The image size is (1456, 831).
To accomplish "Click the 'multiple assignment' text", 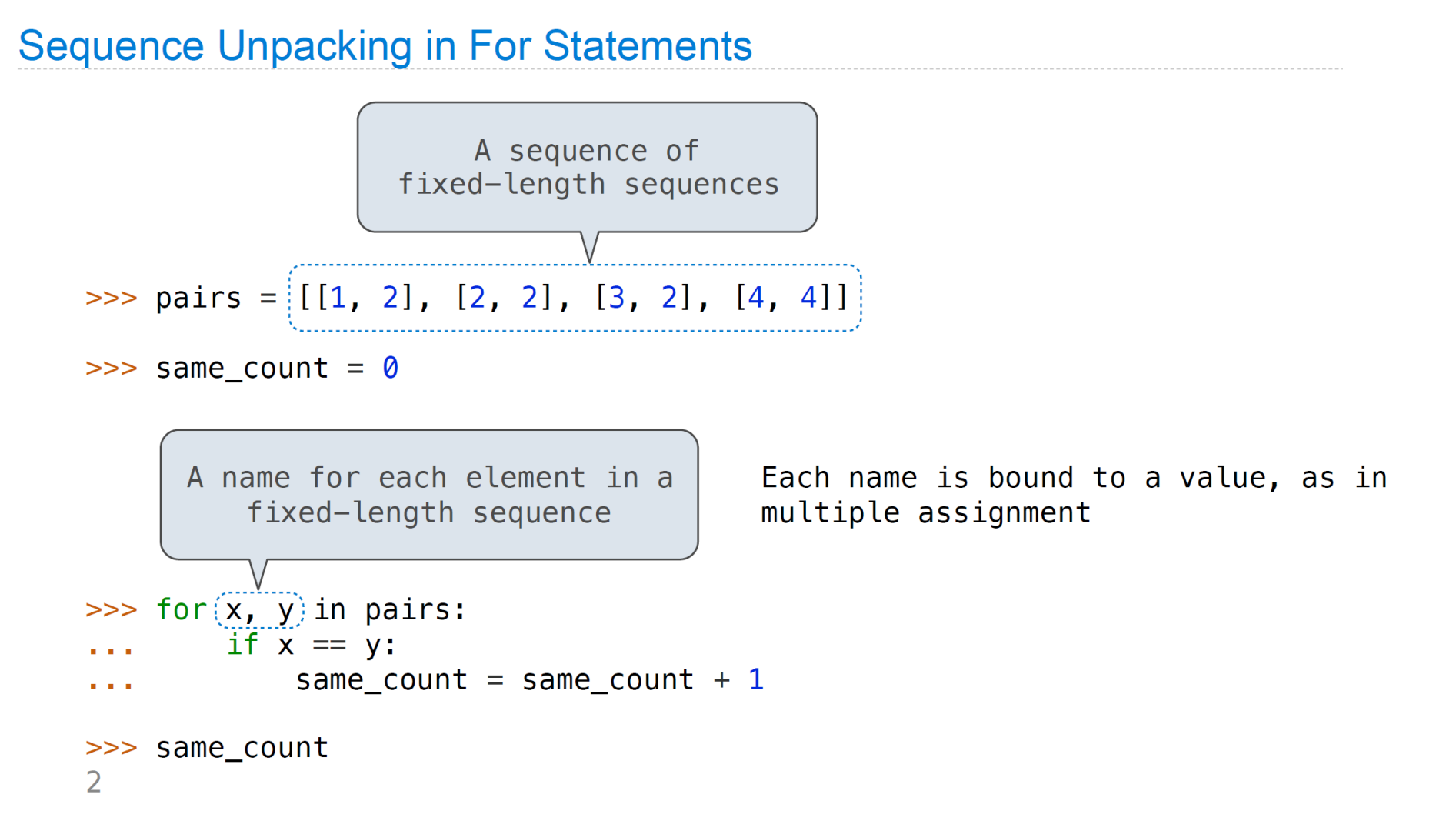I will pyautogui.click(x=926, y=512).
